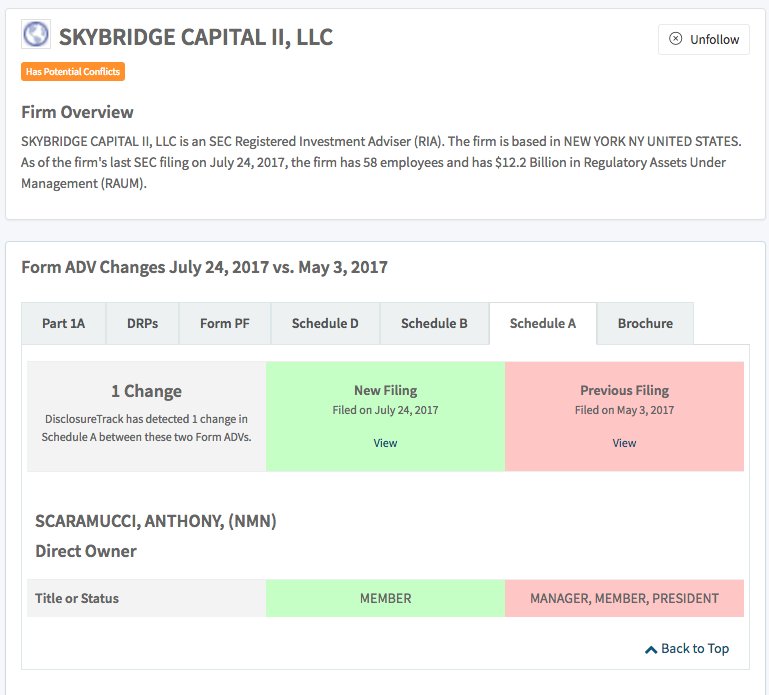
Task: View the New Filing from July 24
Action: (385, 443)
